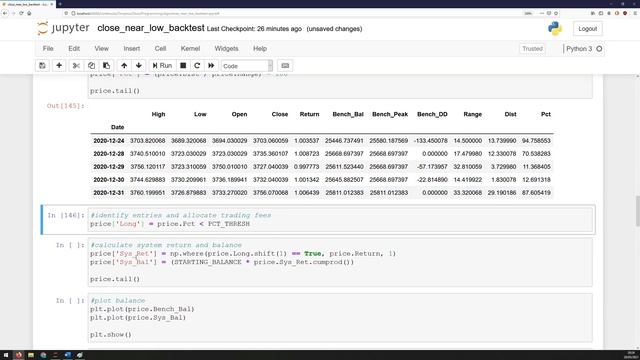Click the Bench_DD column header
This screenshot has height=360, width=640.
(x=432, y=114)
